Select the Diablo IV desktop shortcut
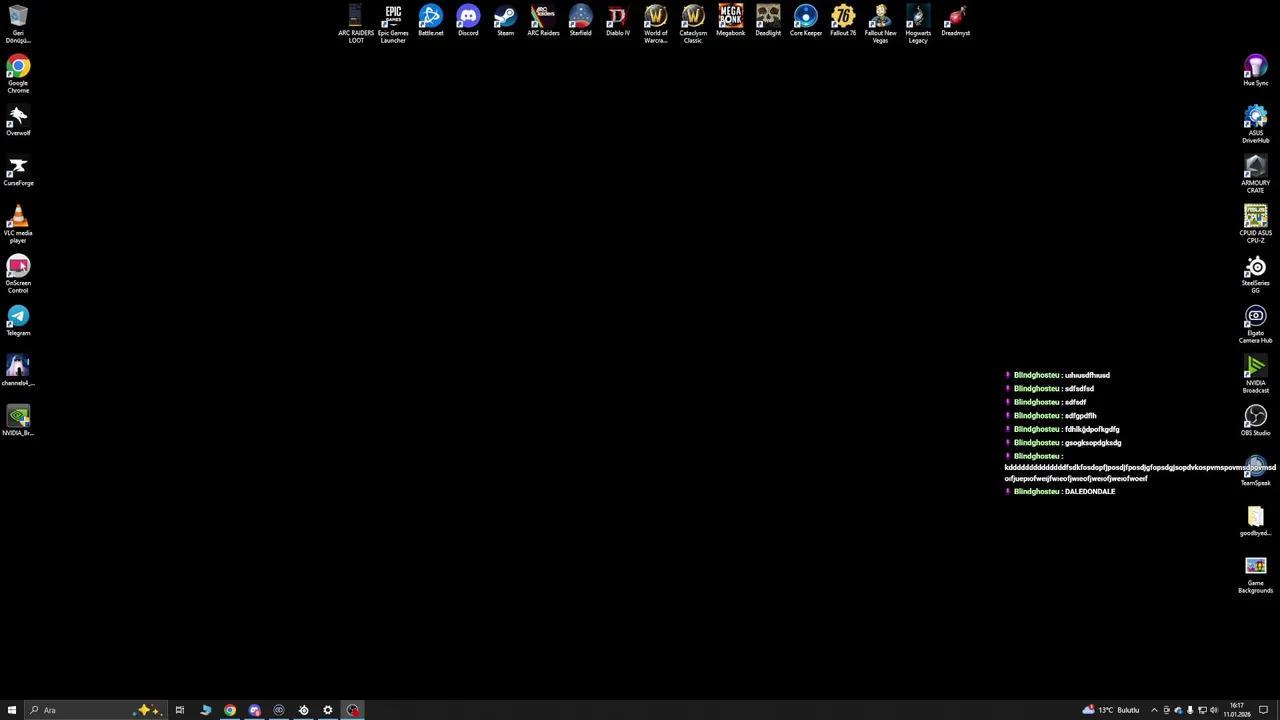 [x=618, y=21]
